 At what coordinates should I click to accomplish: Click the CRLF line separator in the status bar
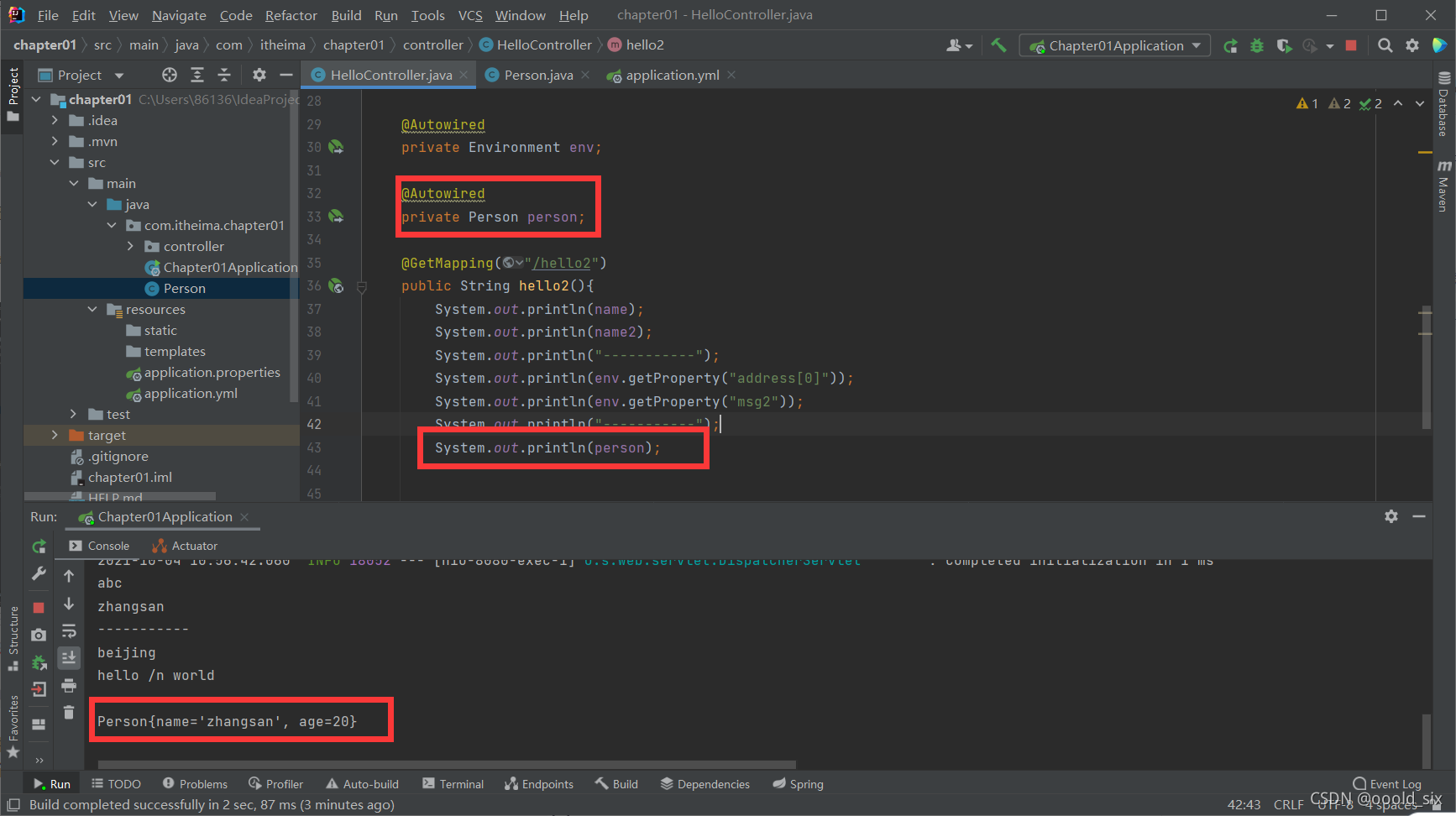[x=1288, y=804]
